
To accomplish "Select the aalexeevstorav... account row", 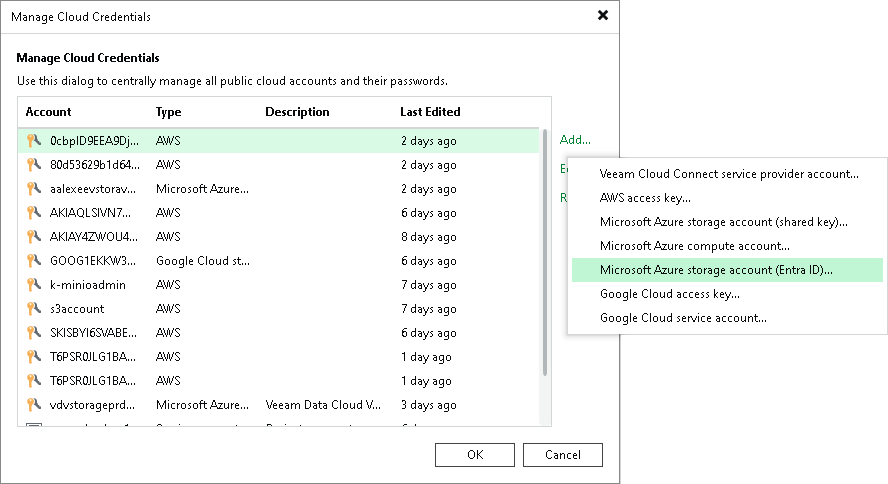I will pyautogui.click(x=278, y=189).
